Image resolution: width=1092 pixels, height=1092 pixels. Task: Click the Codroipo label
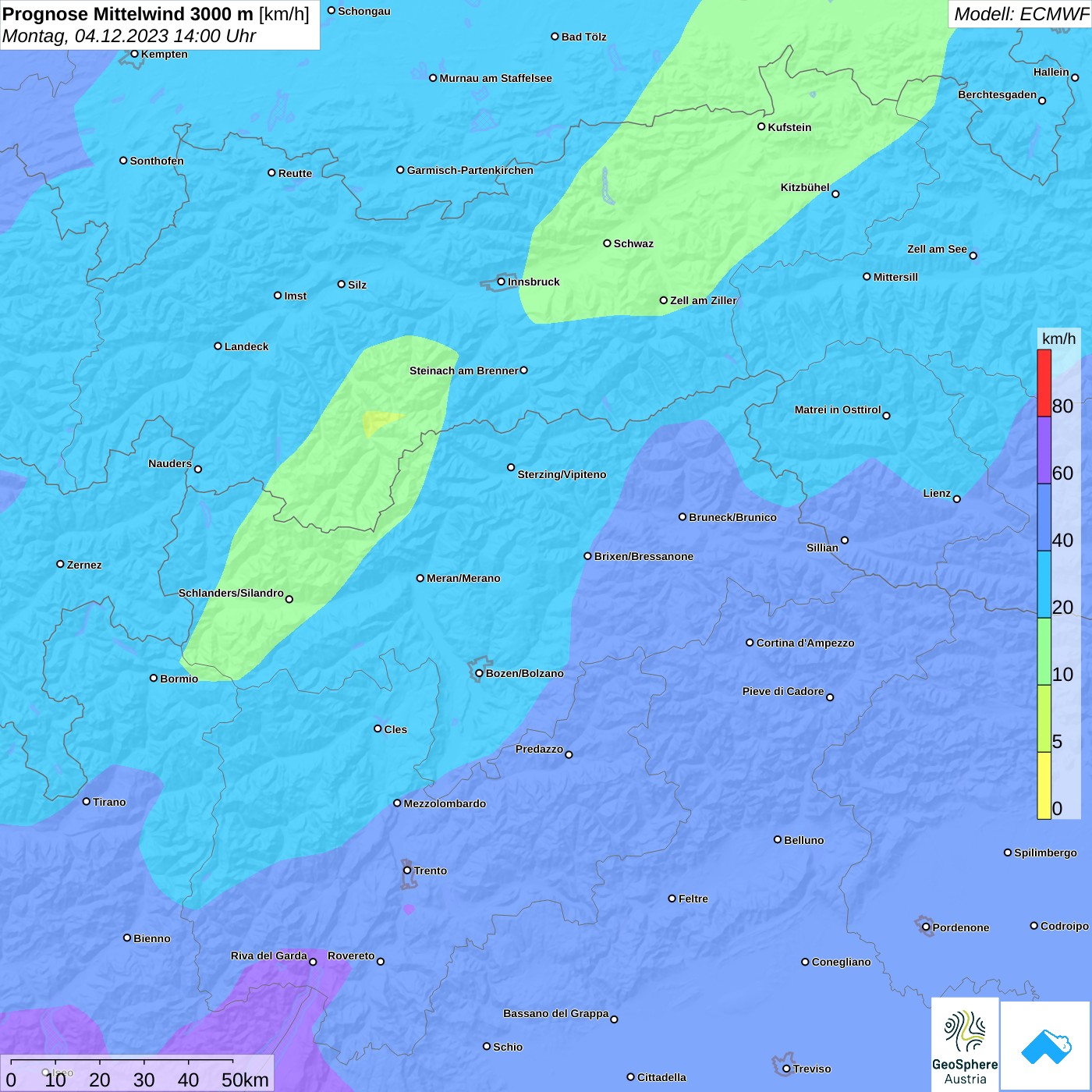[x=1065, y=926]
